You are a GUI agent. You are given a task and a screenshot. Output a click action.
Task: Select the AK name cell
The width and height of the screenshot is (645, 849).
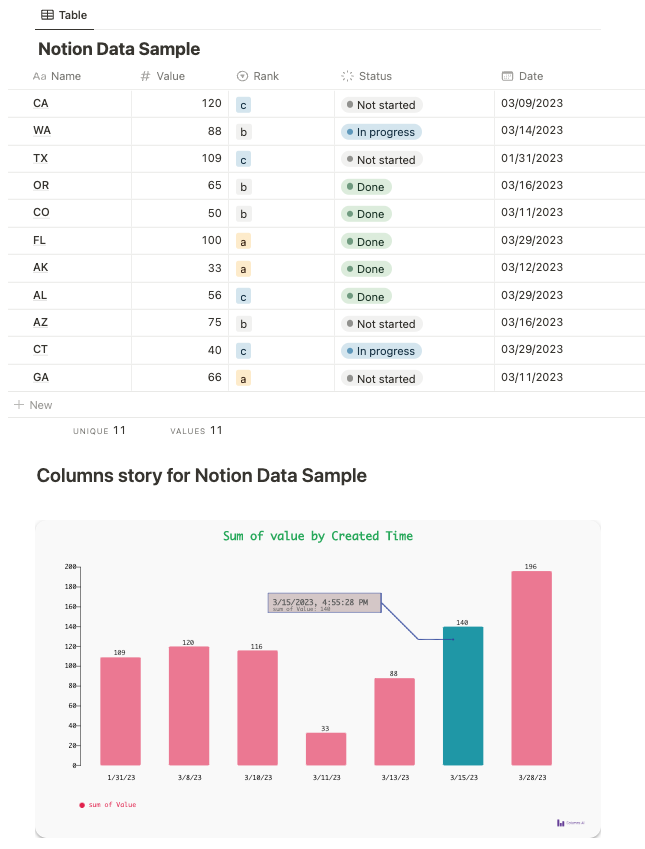pos(41,267)
